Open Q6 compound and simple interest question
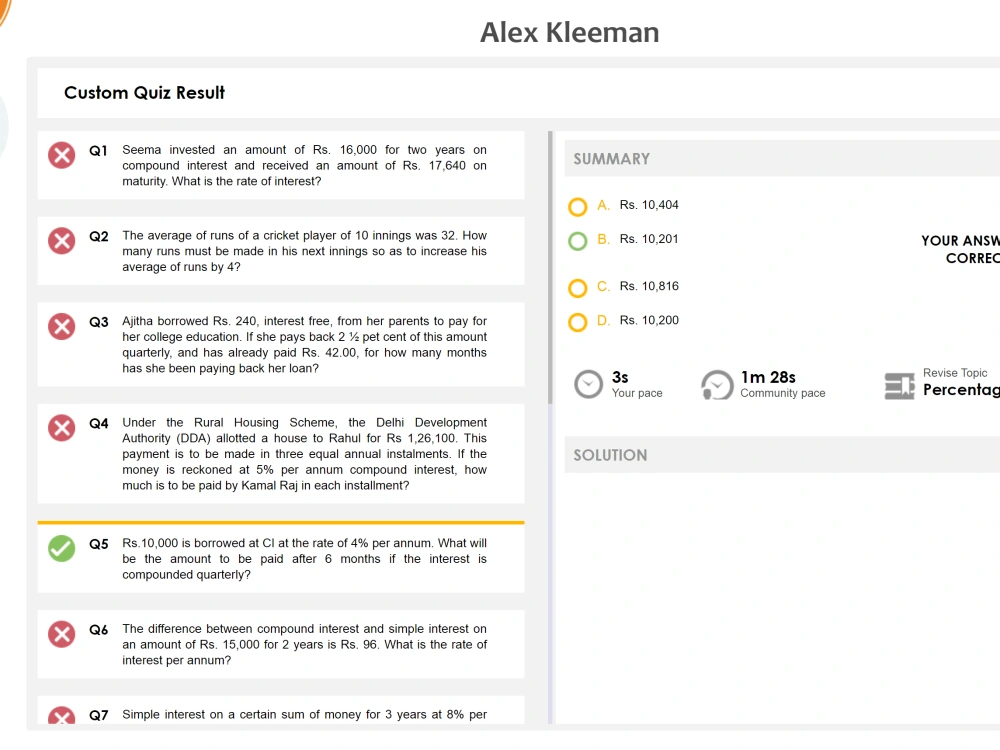Screen dimensions: 1000x750 click(x=281, y=644)
